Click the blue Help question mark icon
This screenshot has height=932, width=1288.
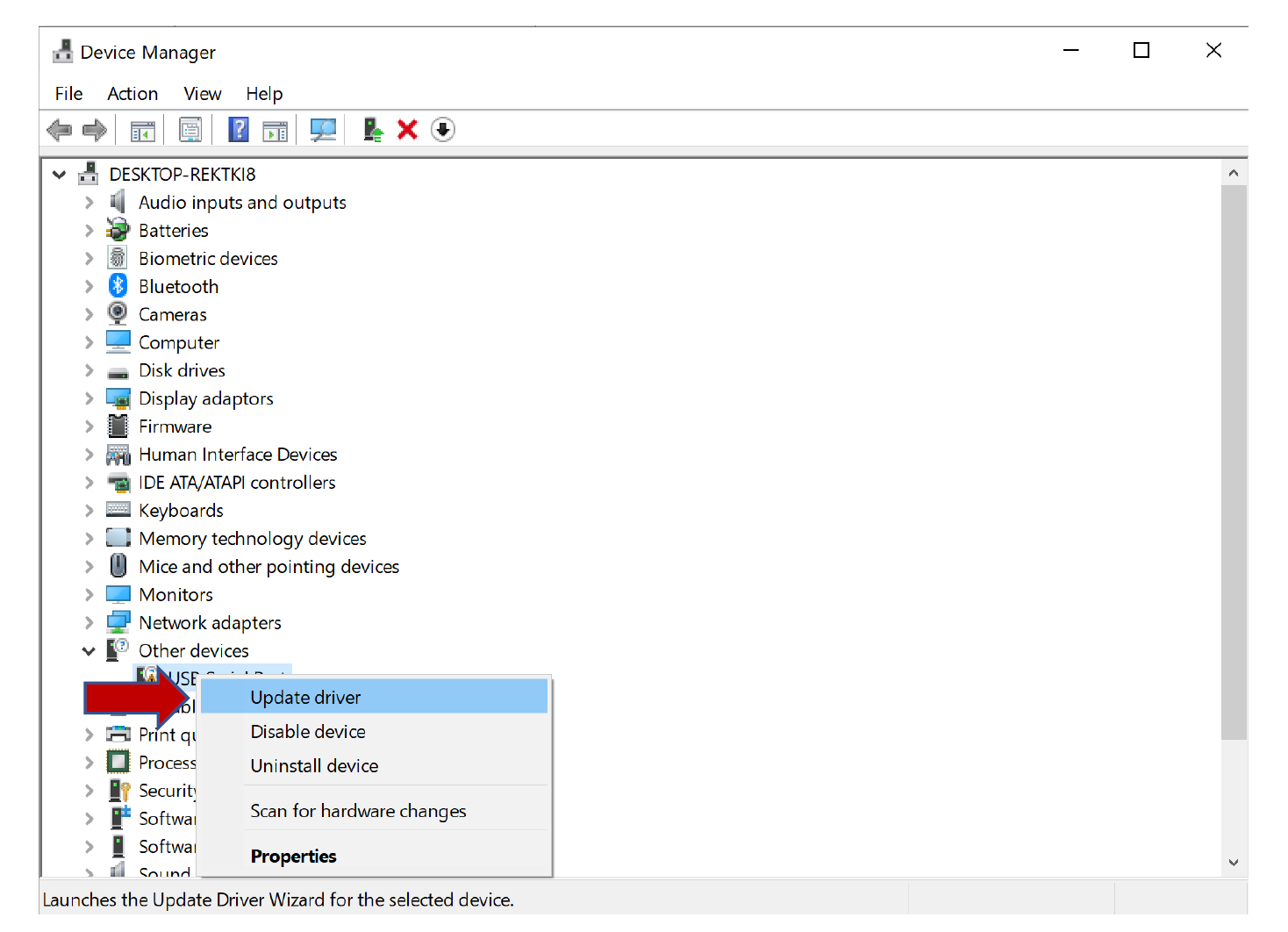click(238, 131)
